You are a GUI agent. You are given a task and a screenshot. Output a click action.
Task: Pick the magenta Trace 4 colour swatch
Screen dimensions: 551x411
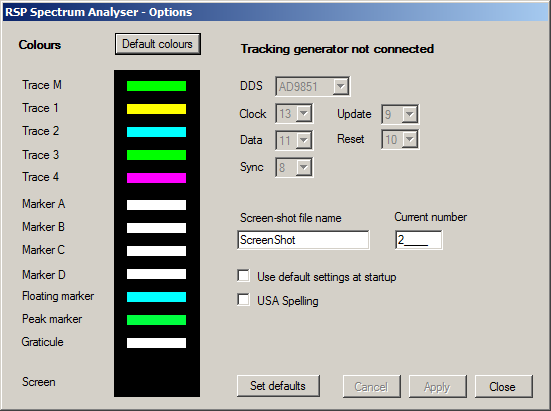pos(156,178)
